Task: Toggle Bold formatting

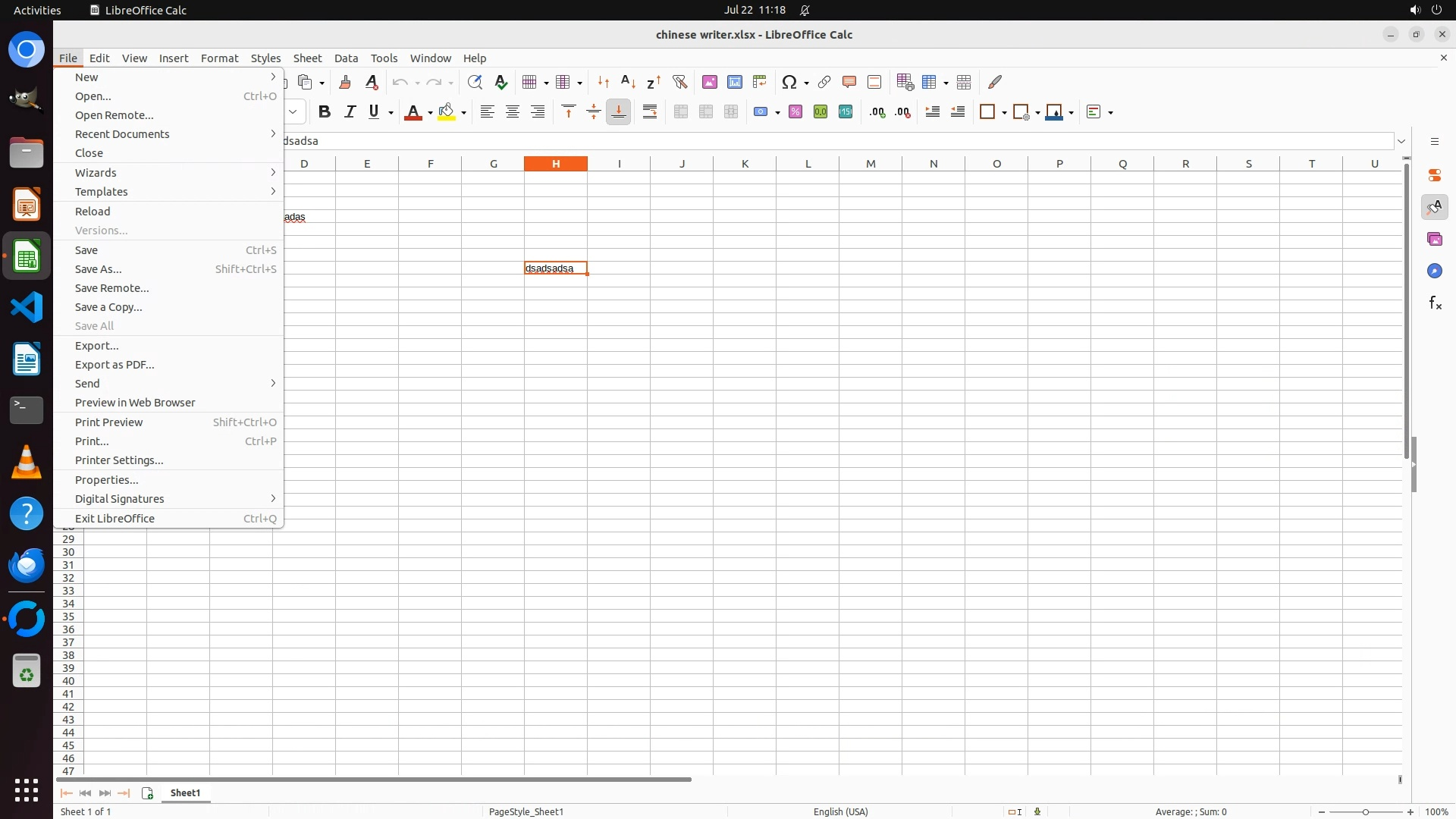Action: click(325, 112)
